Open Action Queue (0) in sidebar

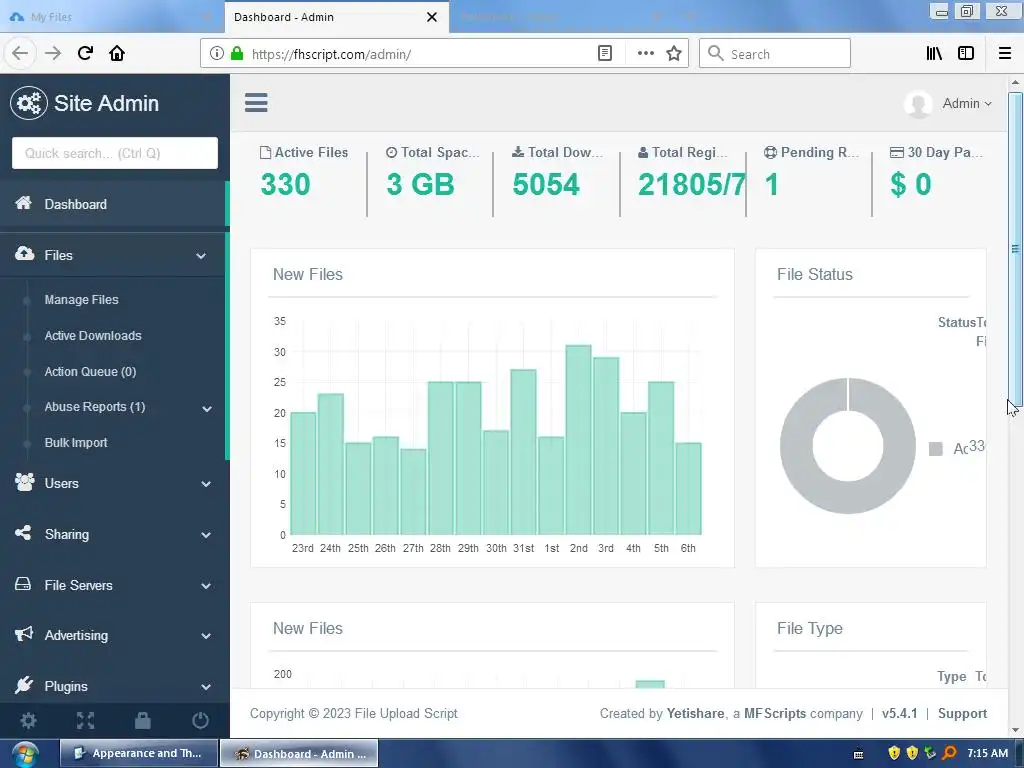[x=90, y=372]
